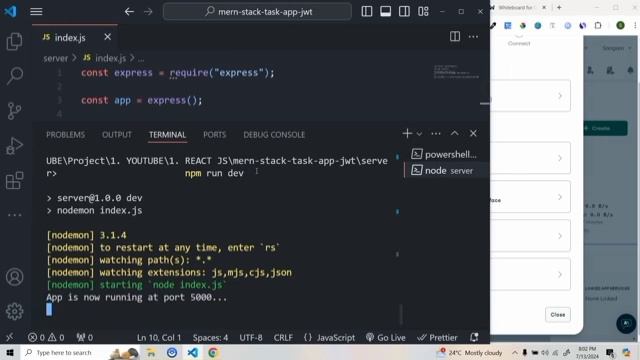Screen dimensions: 640x360
Task: Open the remote window status bar icon
Action: coord(10,337)
